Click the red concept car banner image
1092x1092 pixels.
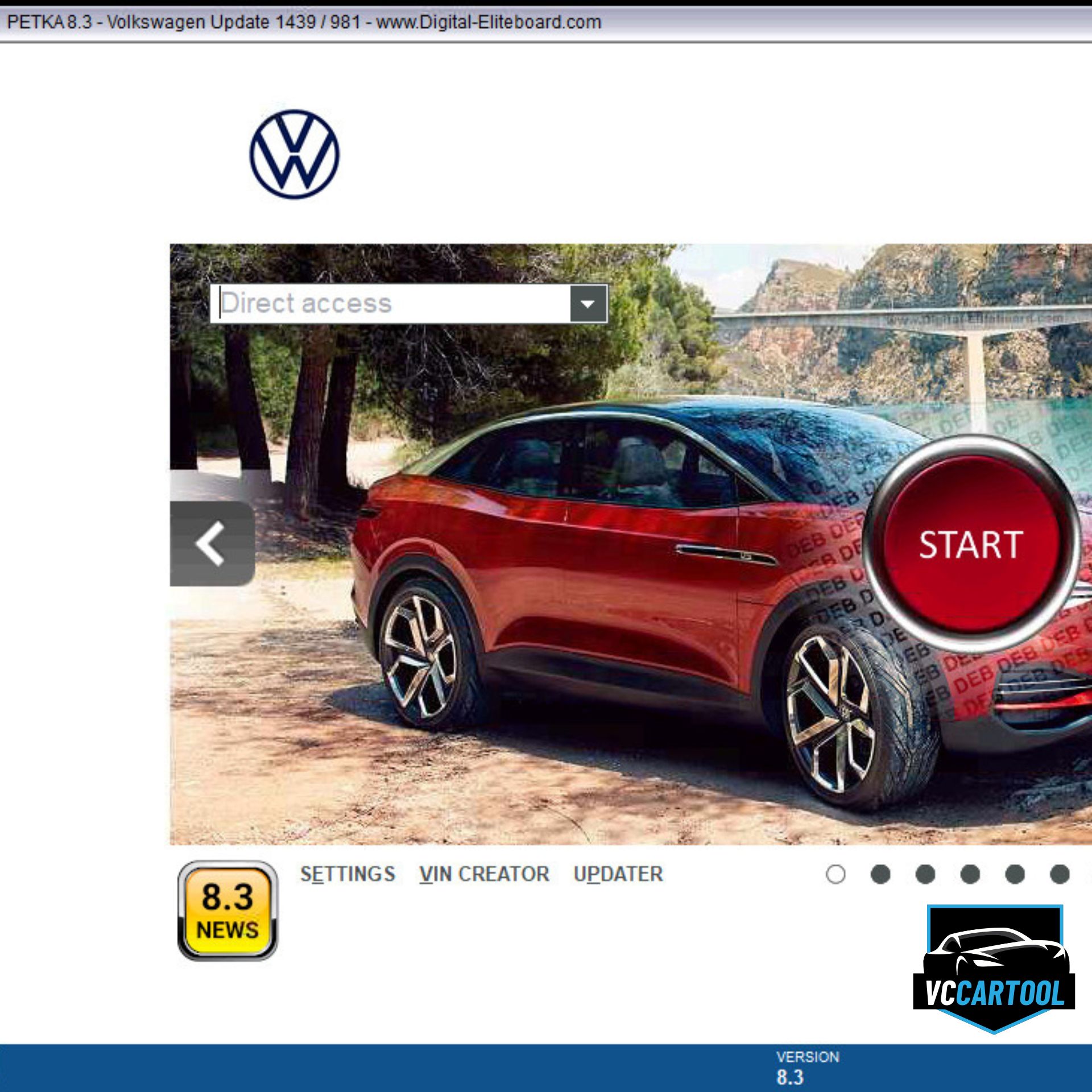[569, 569]
